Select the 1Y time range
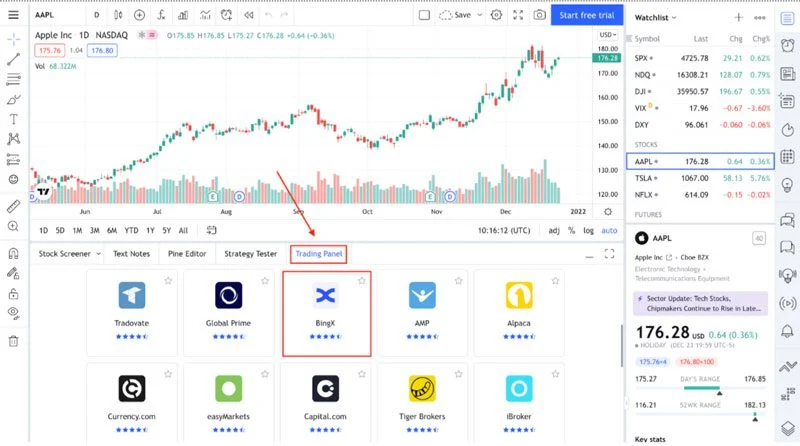The image size is (800, 446). pos(150,231)
